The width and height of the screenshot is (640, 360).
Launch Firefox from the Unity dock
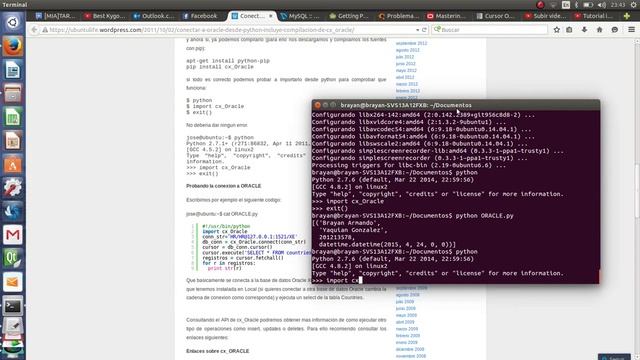click(13, 46)
